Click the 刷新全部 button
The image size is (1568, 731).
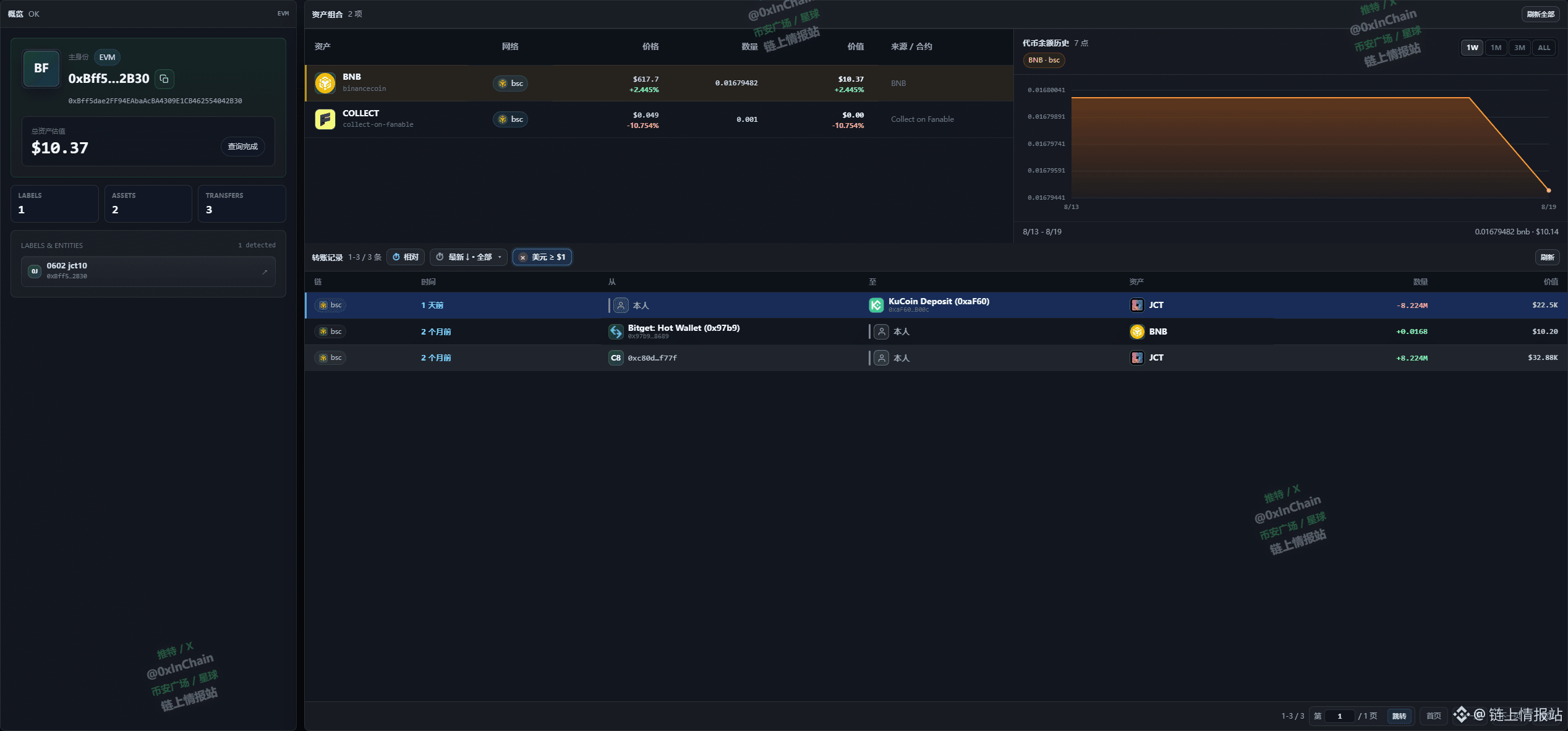coord(1540,14)
